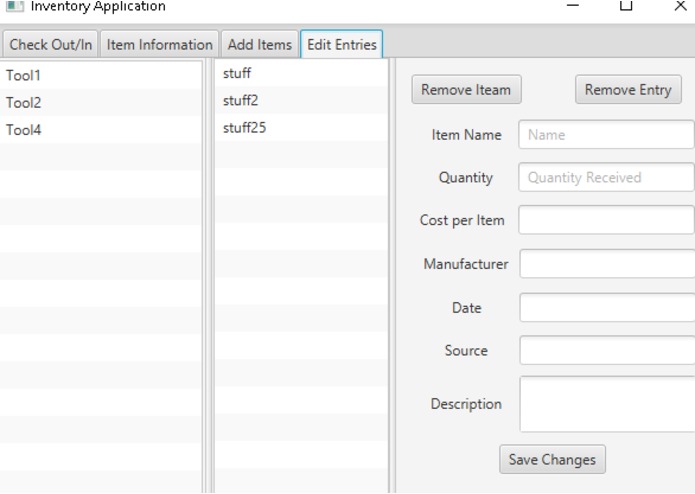The width and height of the screenshot is (695, 494).
Task: Go to the Add Items tab
Action: point(260,44)
